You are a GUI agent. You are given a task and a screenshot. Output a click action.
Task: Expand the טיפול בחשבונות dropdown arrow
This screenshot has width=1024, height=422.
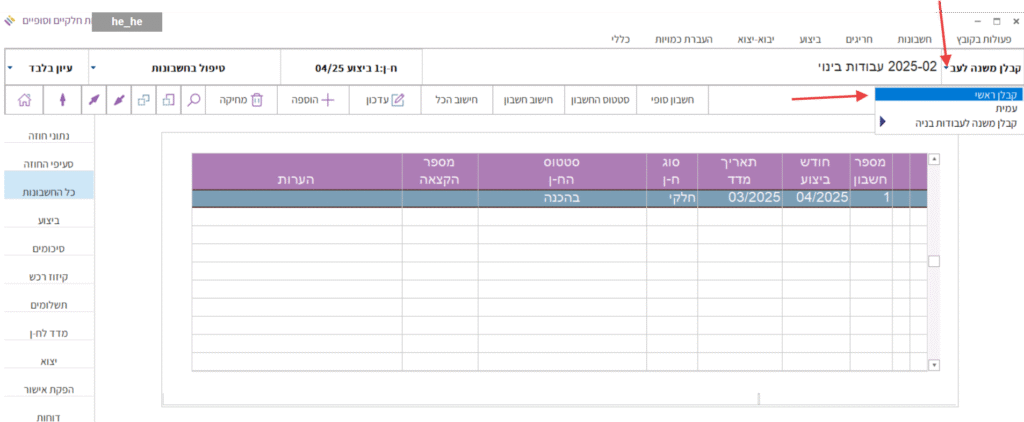click(x=93, y=68)
